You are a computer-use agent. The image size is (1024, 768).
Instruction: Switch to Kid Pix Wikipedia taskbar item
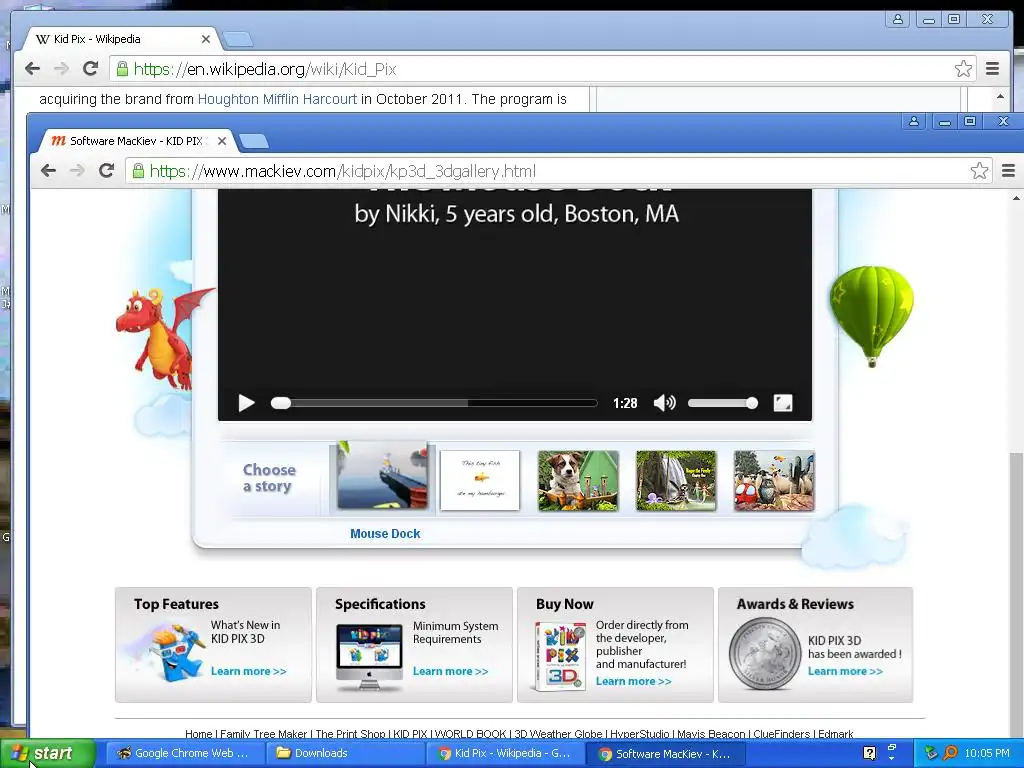pyautogui.click(x=504, y=753)
